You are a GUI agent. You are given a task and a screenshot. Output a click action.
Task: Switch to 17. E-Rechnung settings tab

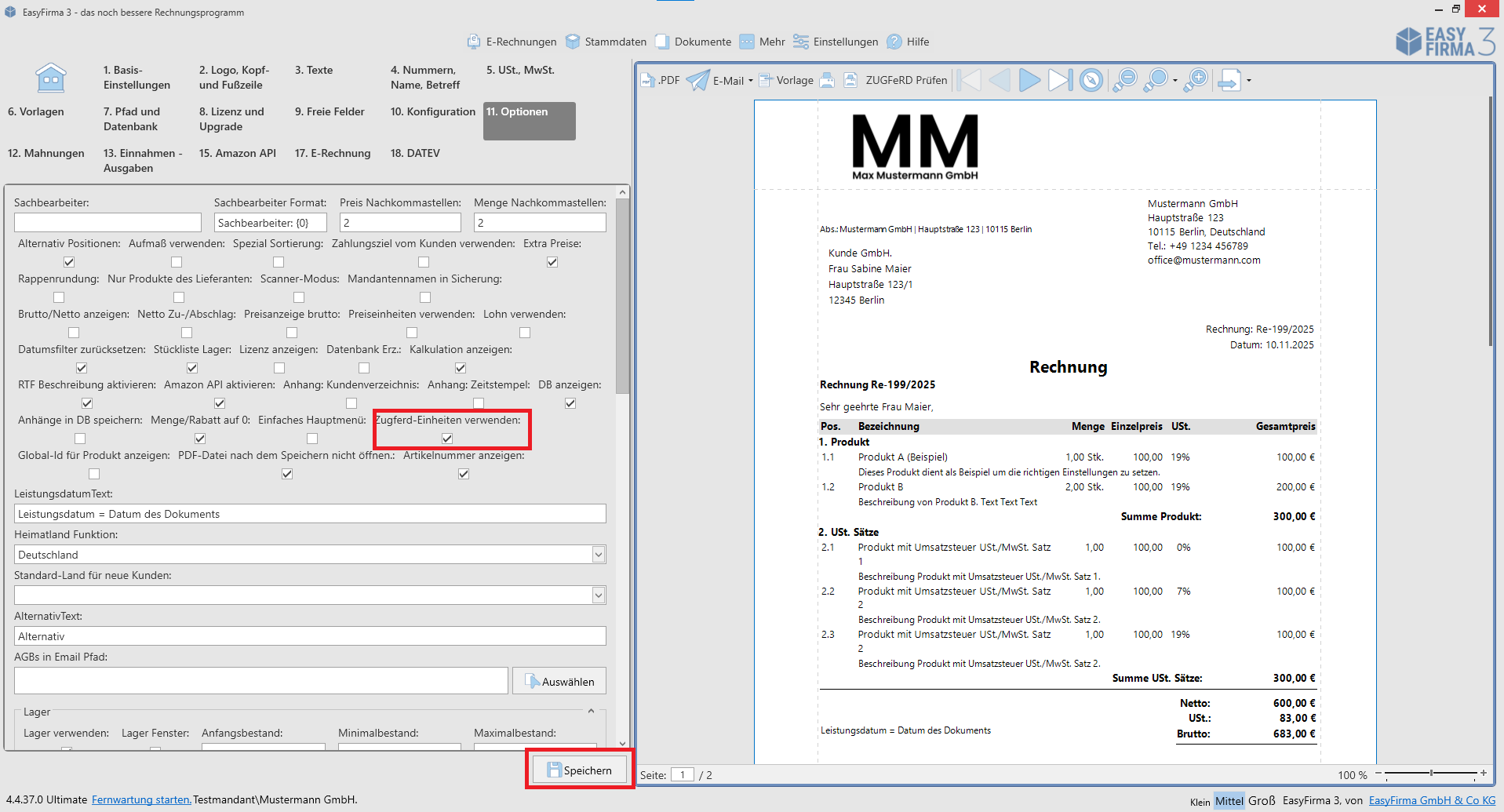[x=333, y=153]
